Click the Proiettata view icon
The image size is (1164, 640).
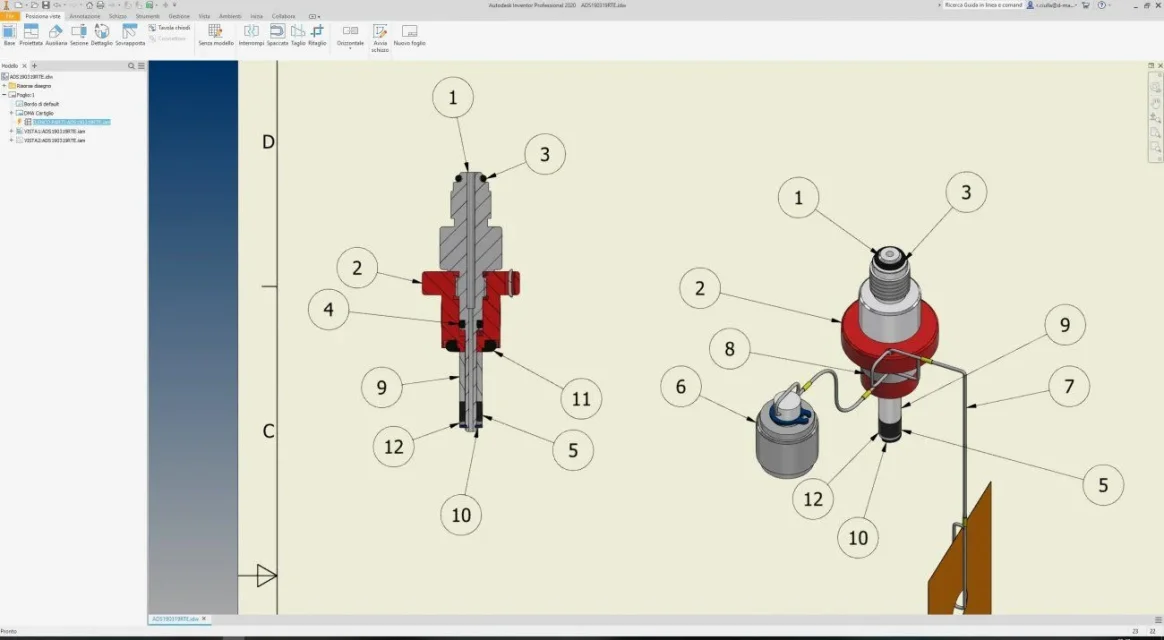click(x=31, y=35)
